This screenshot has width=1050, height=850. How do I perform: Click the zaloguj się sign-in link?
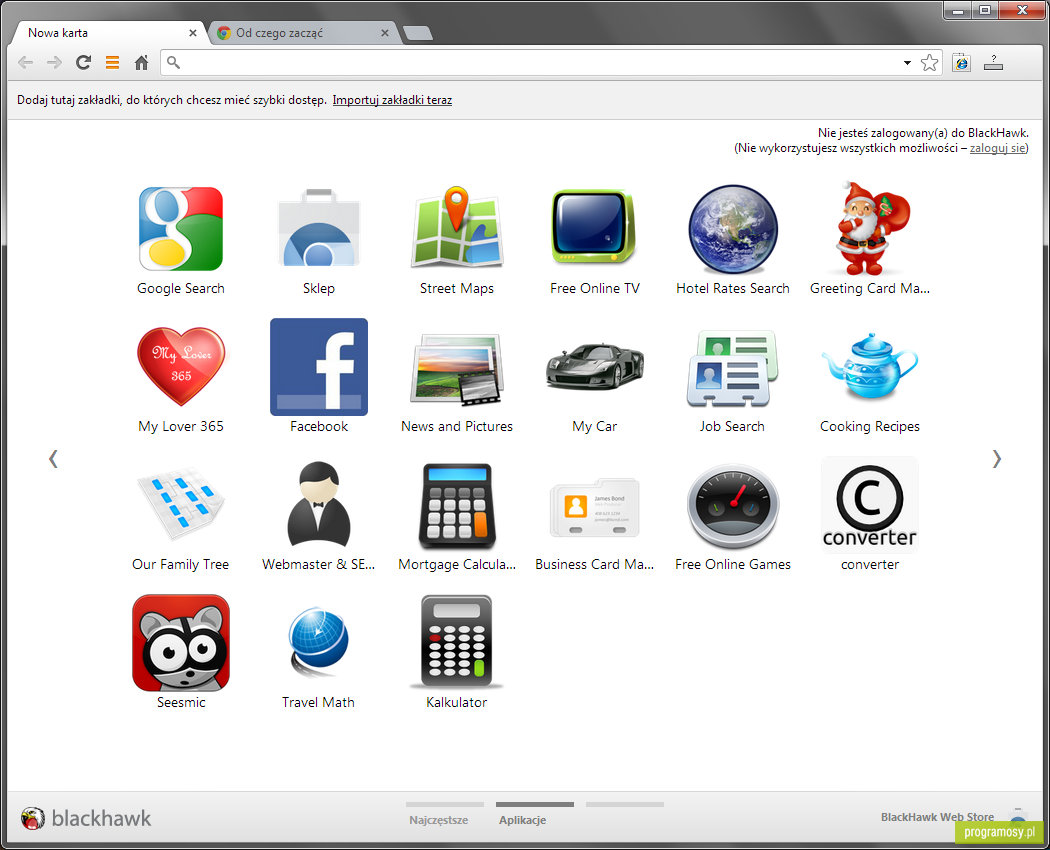[x=998, y=148]
